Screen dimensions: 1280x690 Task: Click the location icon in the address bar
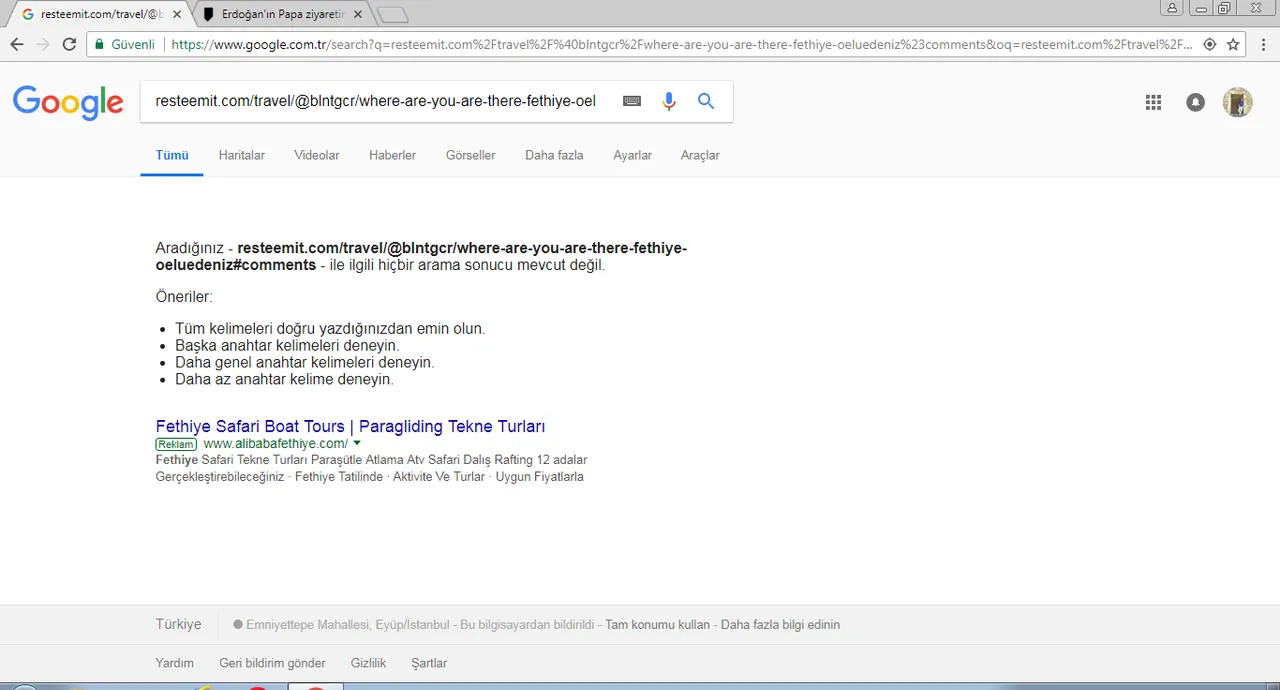[x=1210, y=44]
